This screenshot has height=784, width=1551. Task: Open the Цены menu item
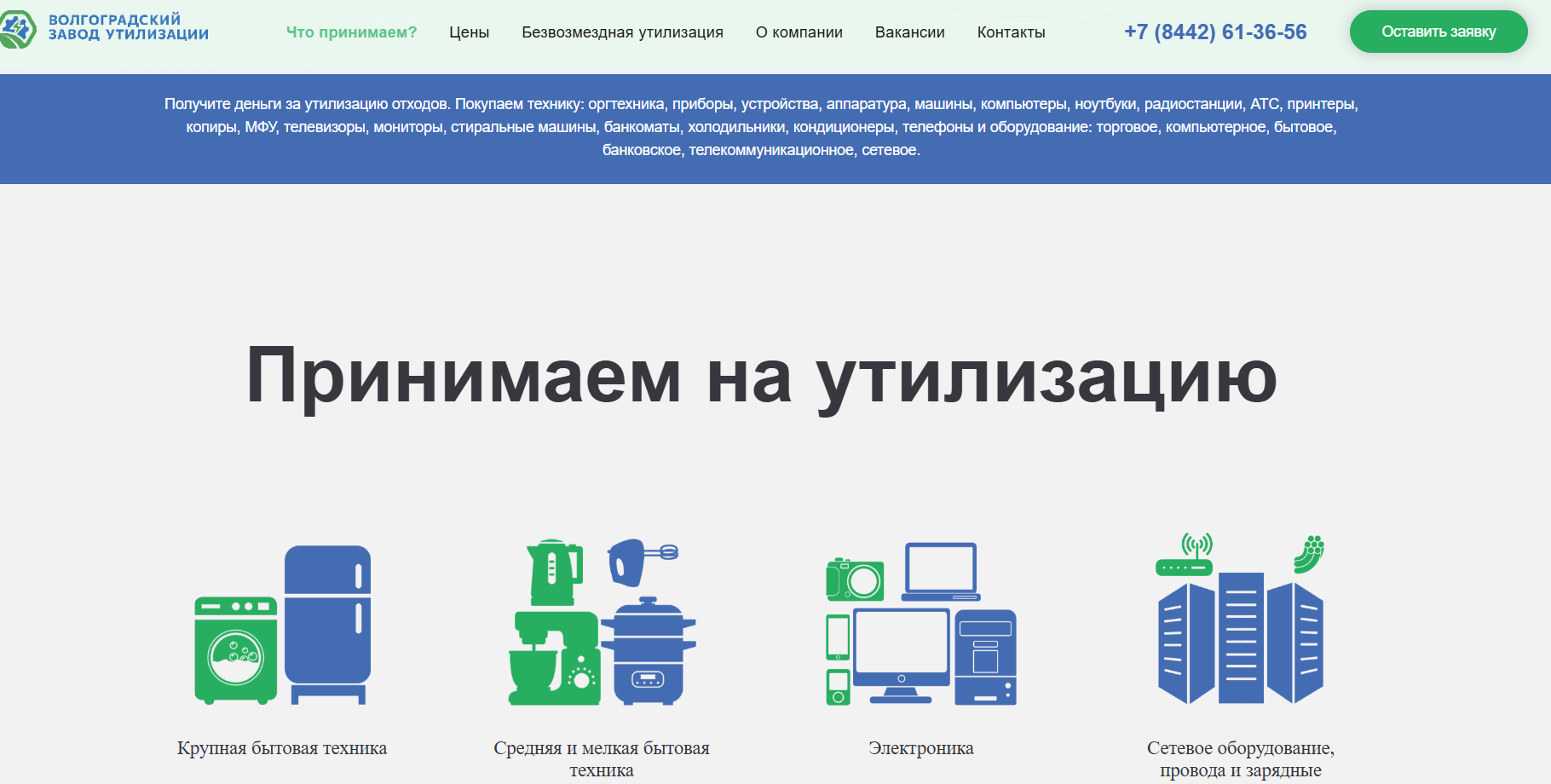470,32
